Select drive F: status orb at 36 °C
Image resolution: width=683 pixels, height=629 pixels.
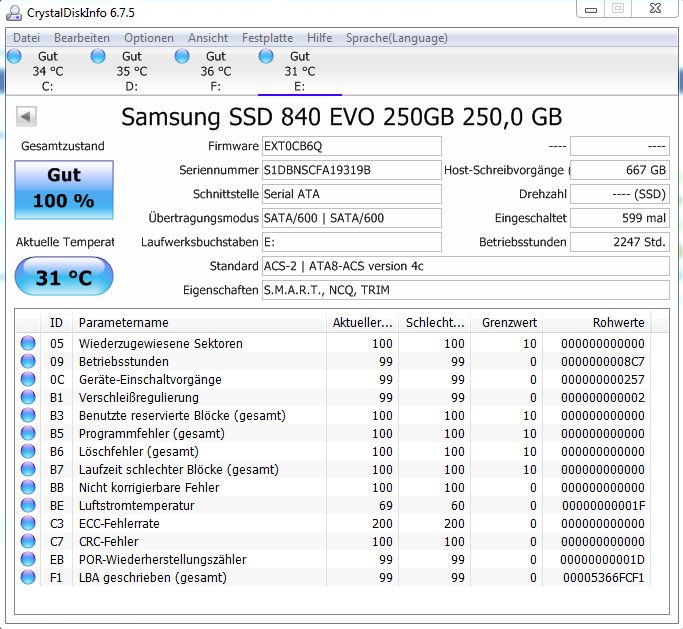pyautogui.click(x=182, y=56)
